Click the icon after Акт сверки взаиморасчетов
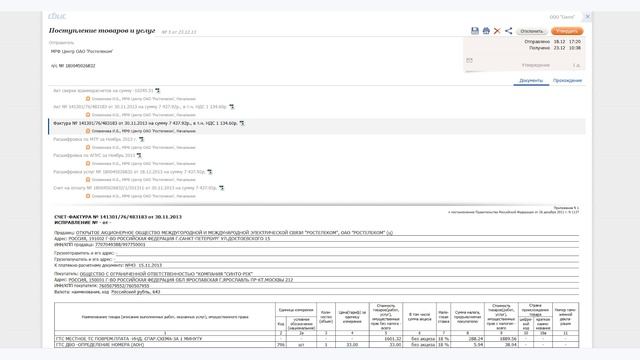Image resolution: width=640 pixels, height=360 pixels. pos(157,91)
